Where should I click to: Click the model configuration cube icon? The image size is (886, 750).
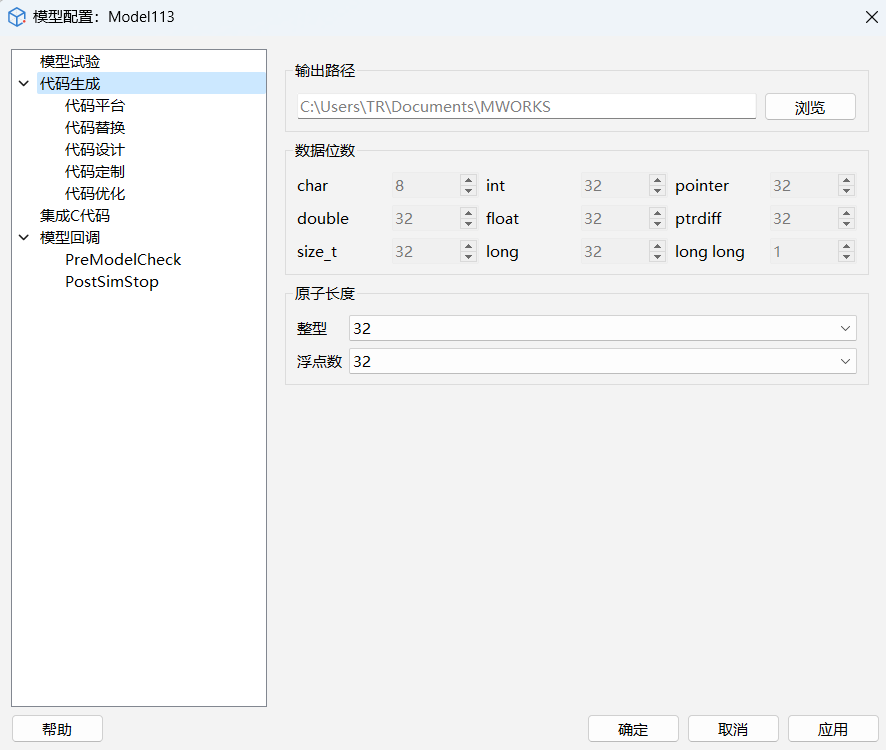[17, 17]
